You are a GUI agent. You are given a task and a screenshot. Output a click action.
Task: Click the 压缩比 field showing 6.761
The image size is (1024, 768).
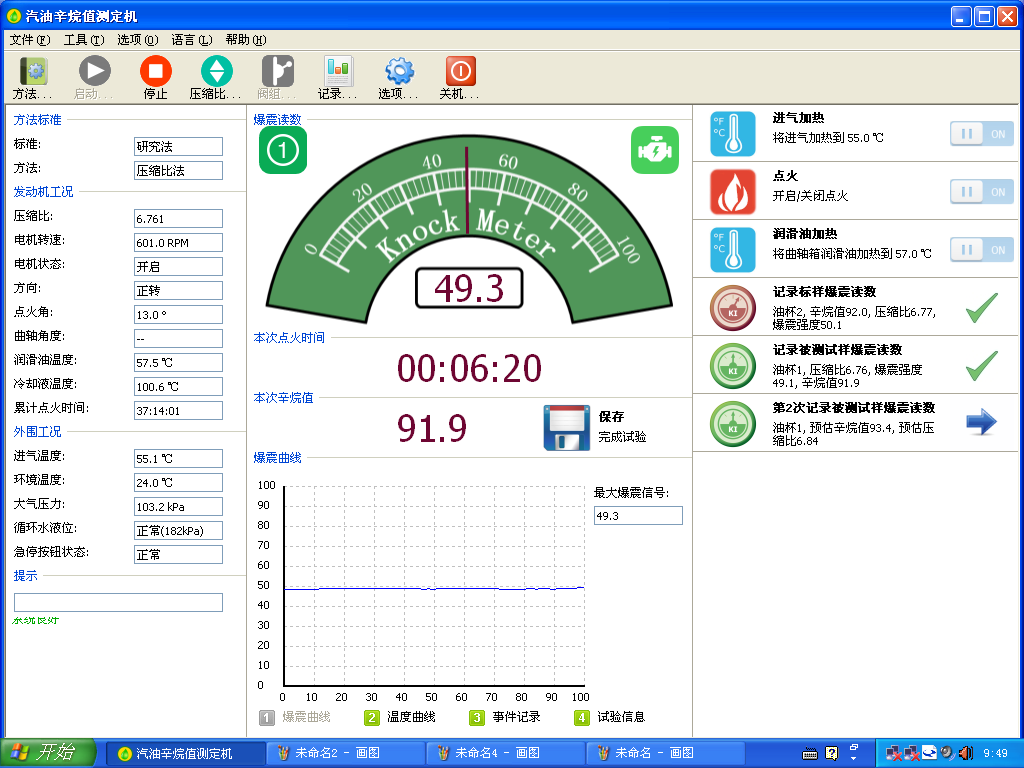pyautogui.click(x=178, y=218)
